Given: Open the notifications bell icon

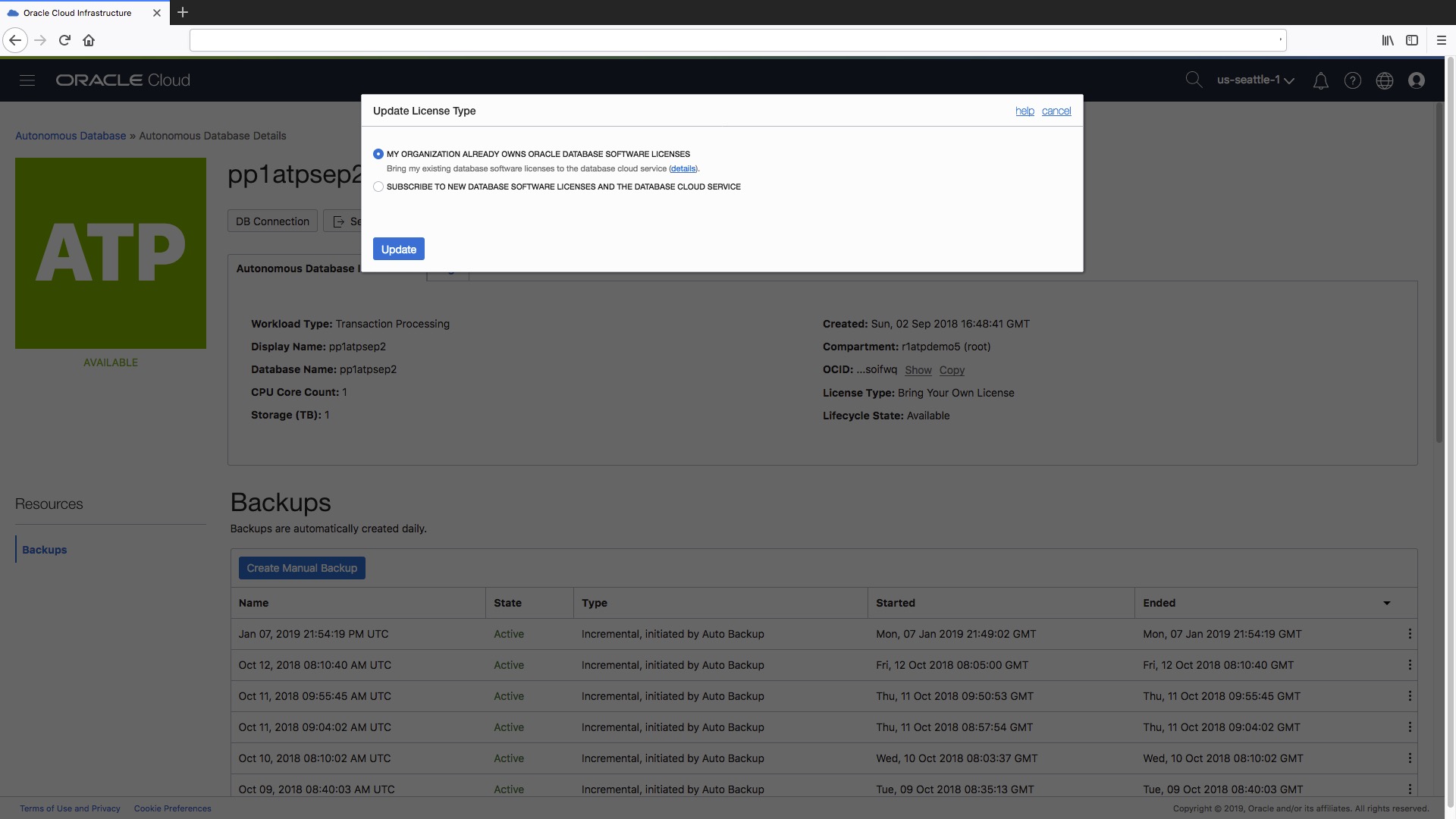Looking at the screenshot, I should click(x=1320, y=80).
